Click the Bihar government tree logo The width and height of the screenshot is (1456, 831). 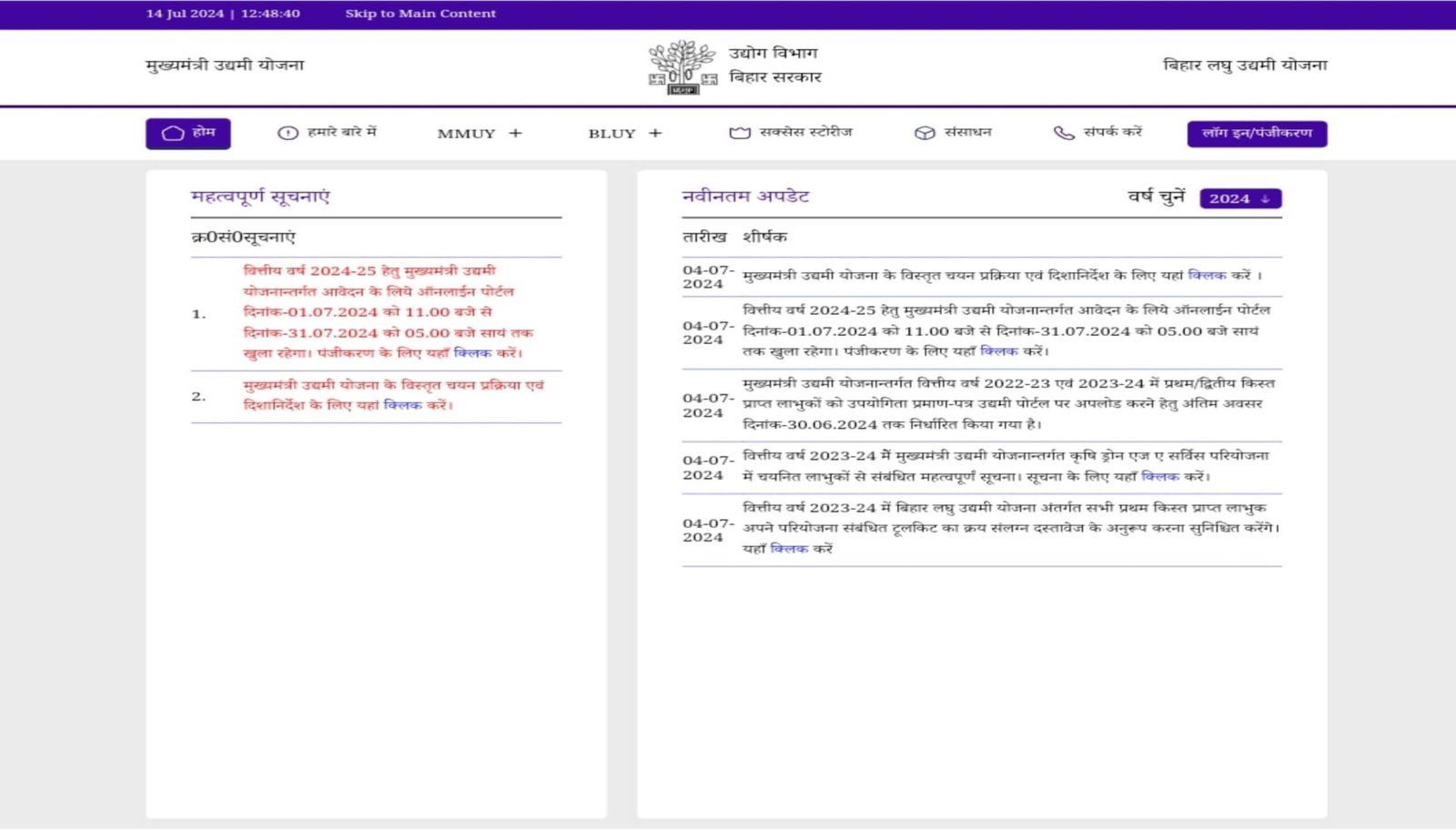point(682,66)
